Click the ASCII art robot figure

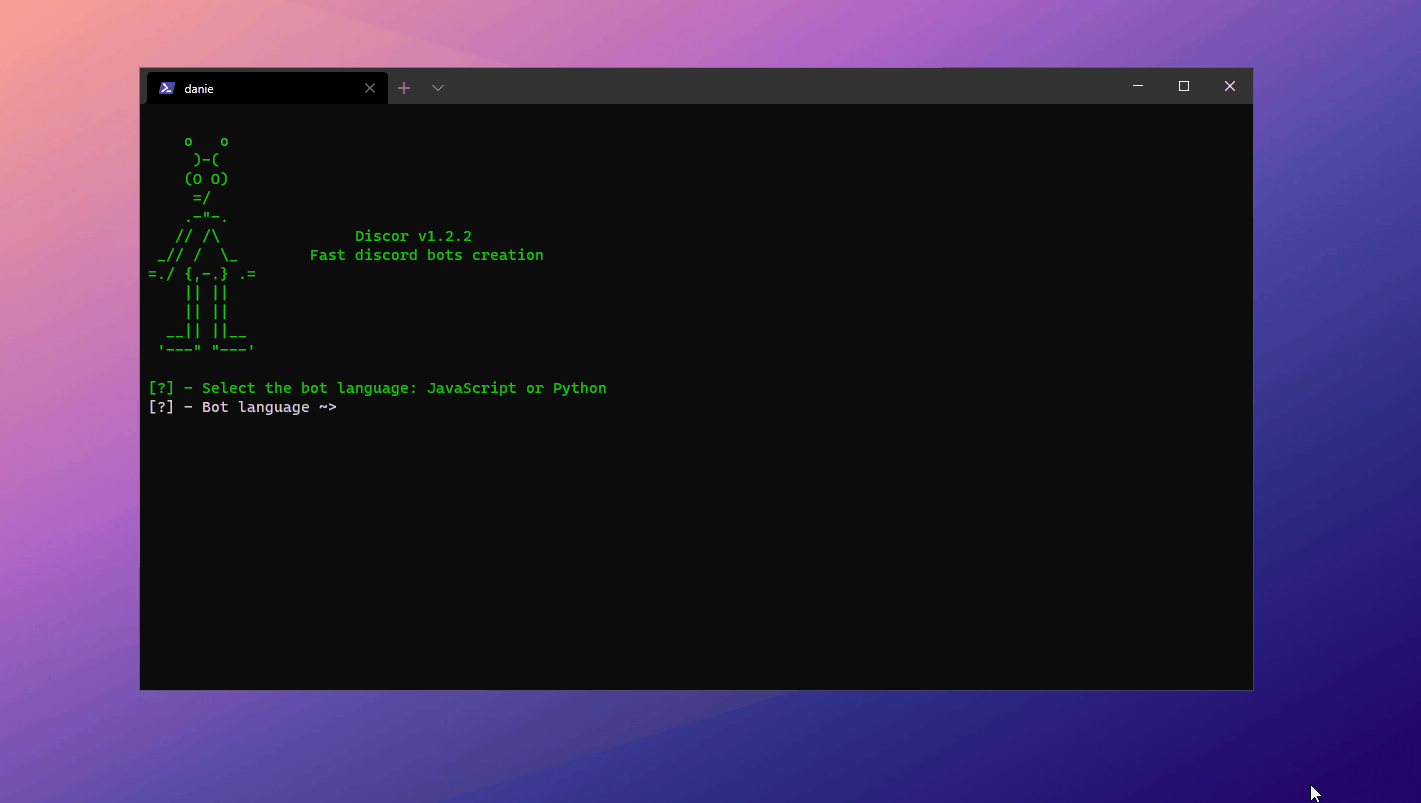202,246
